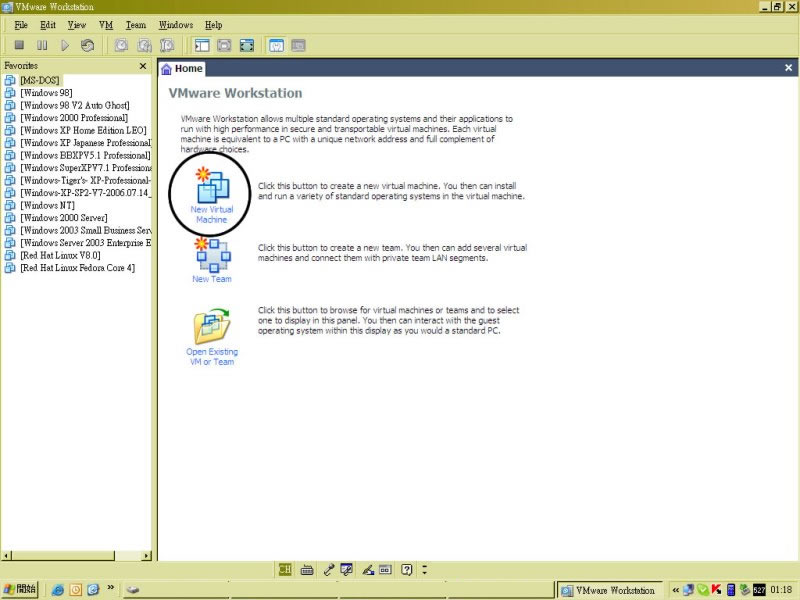
Task: Switch to the Home tab
Action: 182,68
